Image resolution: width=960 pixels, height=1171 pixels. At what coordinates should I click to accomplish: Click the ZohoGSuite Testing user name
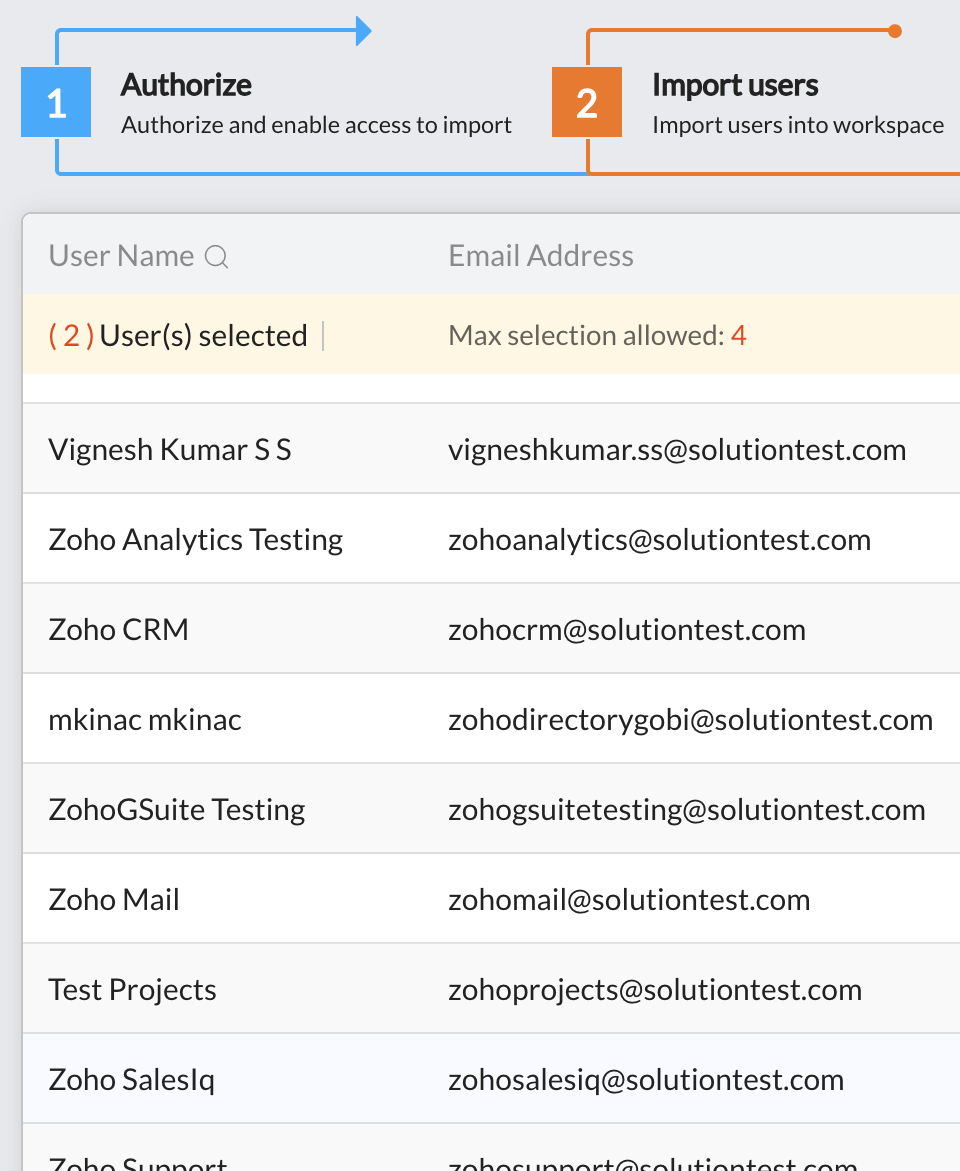pos(177,809)
